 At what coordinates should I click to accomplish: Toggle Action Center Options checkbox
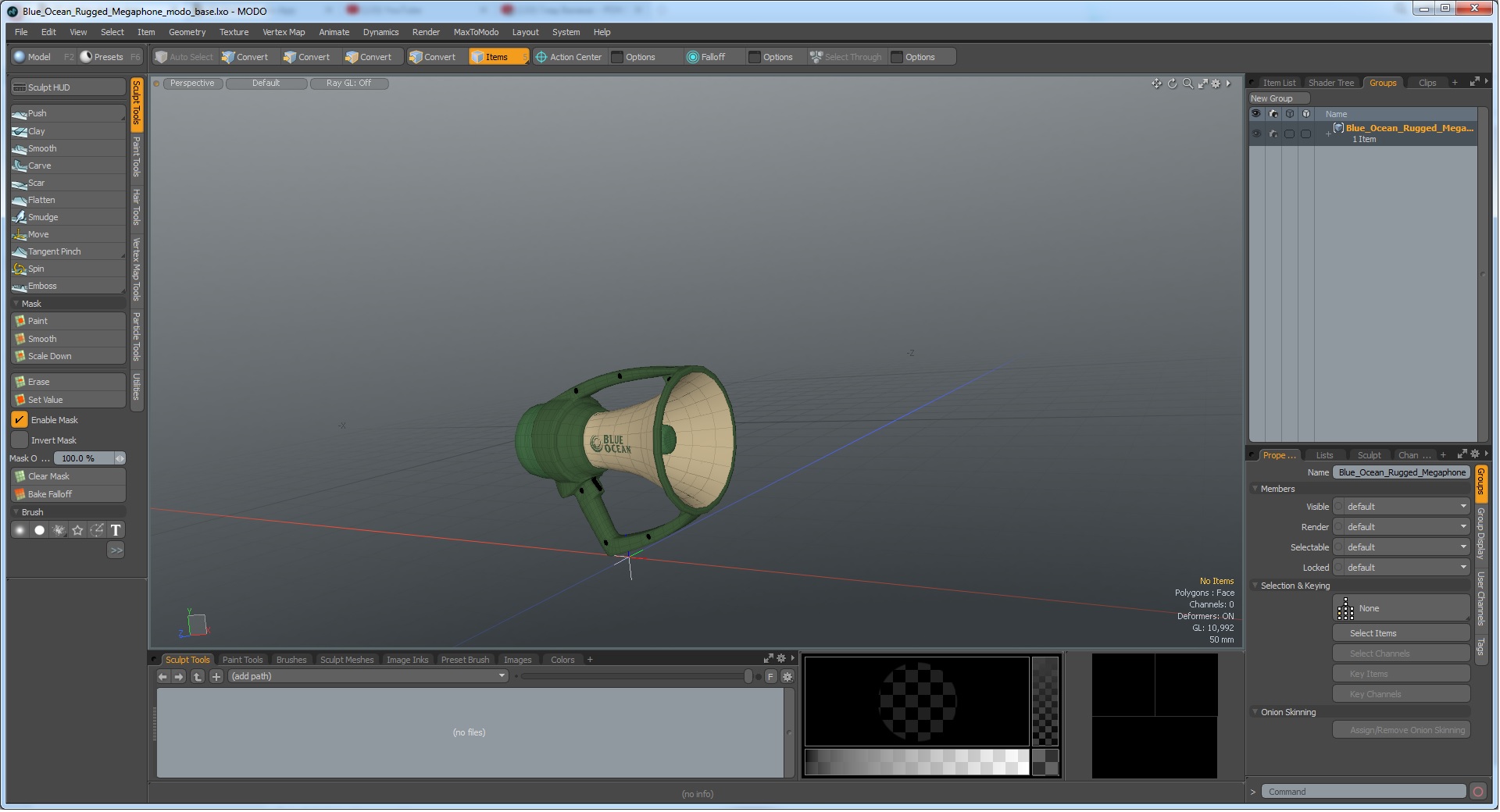point(617,57)
